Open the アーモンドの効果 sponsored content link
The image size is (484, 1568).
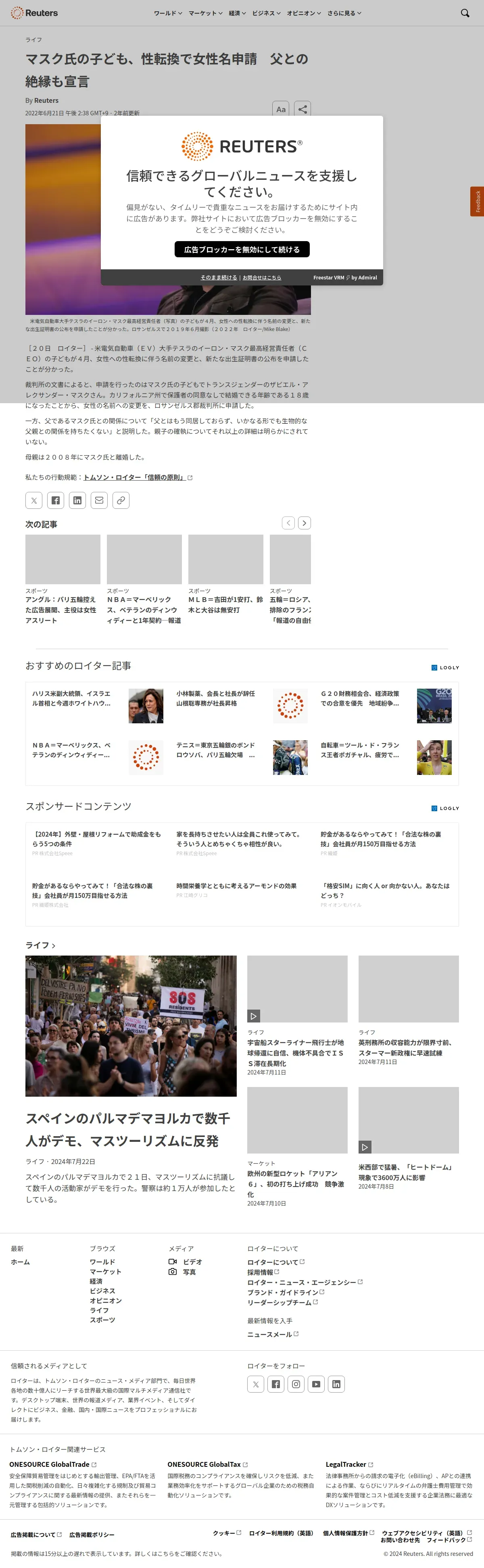[x=236, y=886]
